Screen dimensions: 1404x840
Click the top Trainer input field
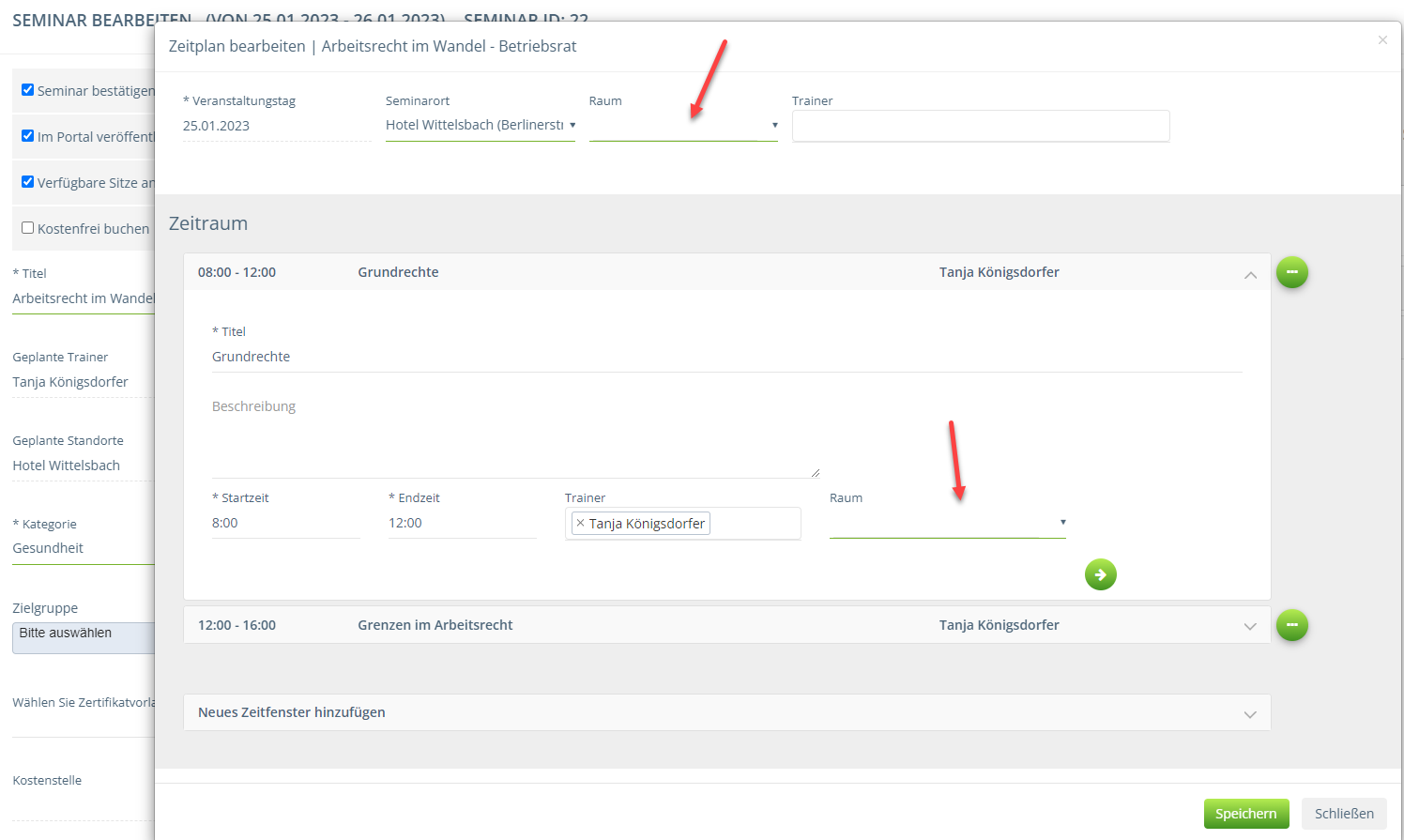coord(980,126)
